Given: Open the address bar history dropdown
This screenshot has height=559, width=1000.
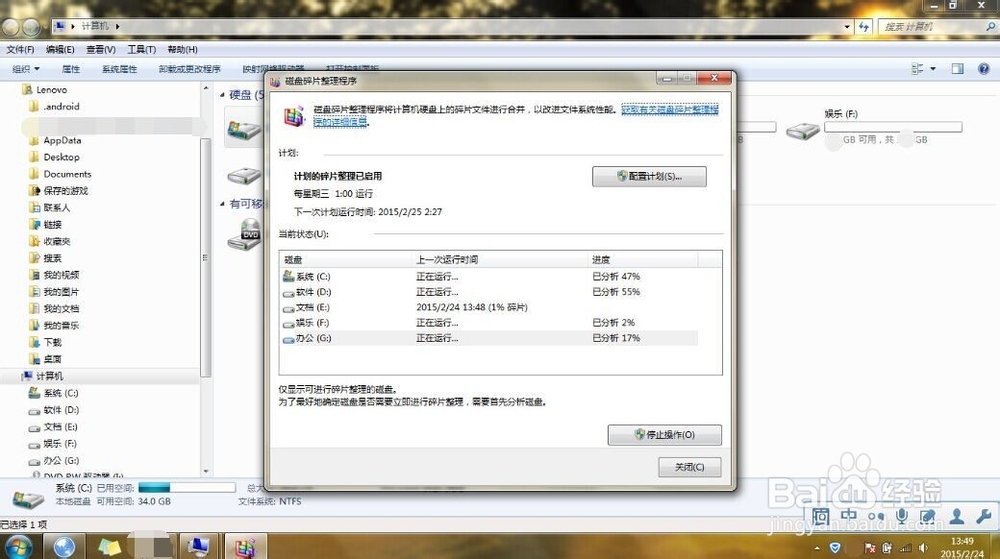Looking at the screenshot, I should pyautogui.click(x=847, y=27).
